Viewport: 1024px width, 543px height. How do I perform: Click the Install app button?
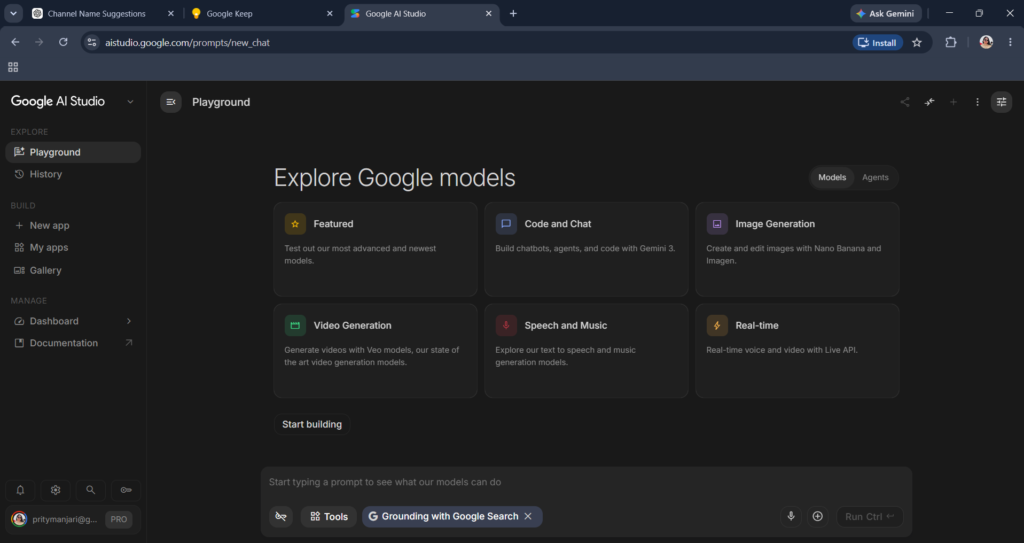(878, 42)
